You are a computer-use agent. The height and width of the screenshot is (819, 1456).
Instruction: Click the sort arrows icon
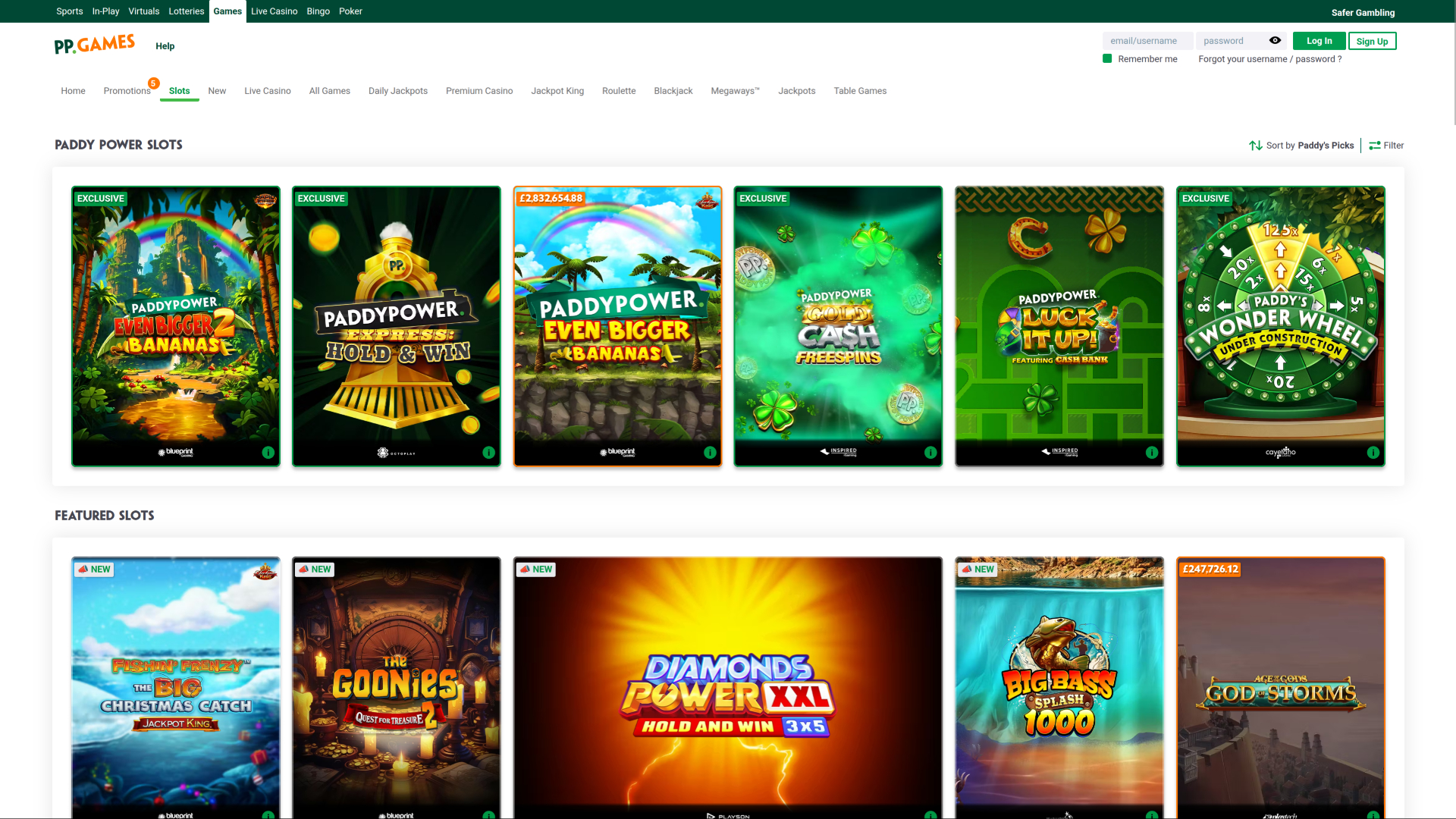(x=1255, y=145)
